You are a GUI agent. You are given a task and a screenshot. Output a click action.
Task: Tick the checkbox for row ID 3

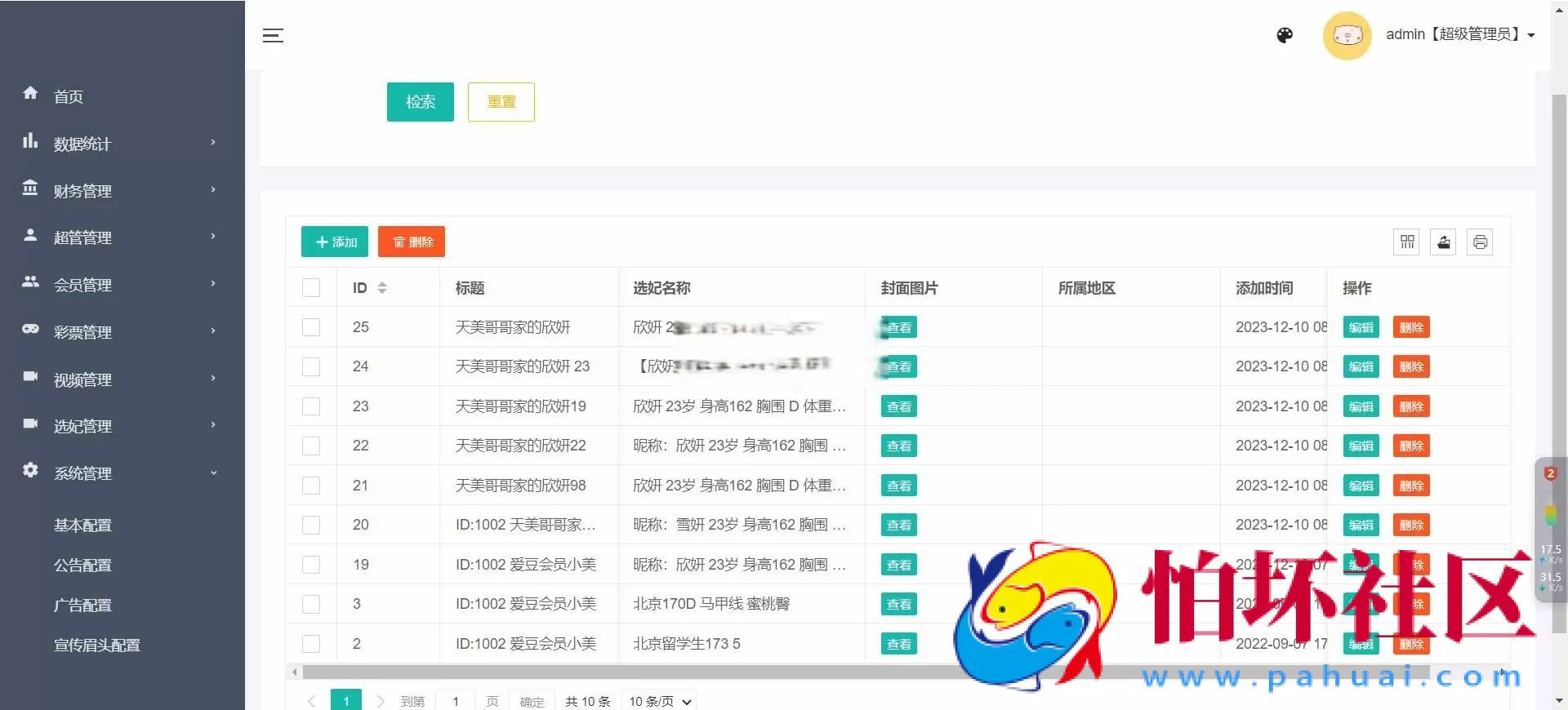click(311, 604)
